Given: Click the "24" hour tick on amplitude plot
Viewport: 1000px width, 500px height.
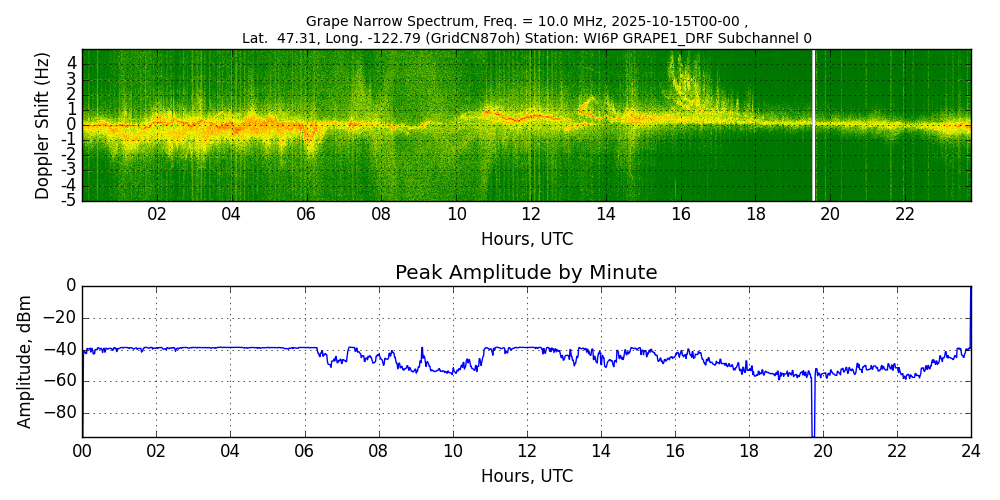Looking at the screenshot, I should (970, 451).
